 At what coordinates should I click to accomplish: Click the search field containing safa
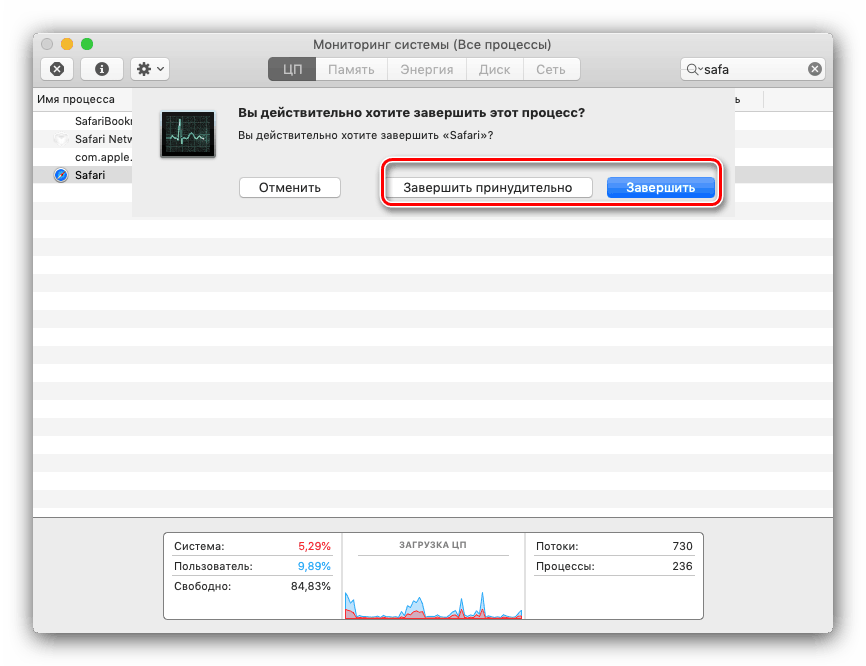pyautogui.click(x=753, y=69)
